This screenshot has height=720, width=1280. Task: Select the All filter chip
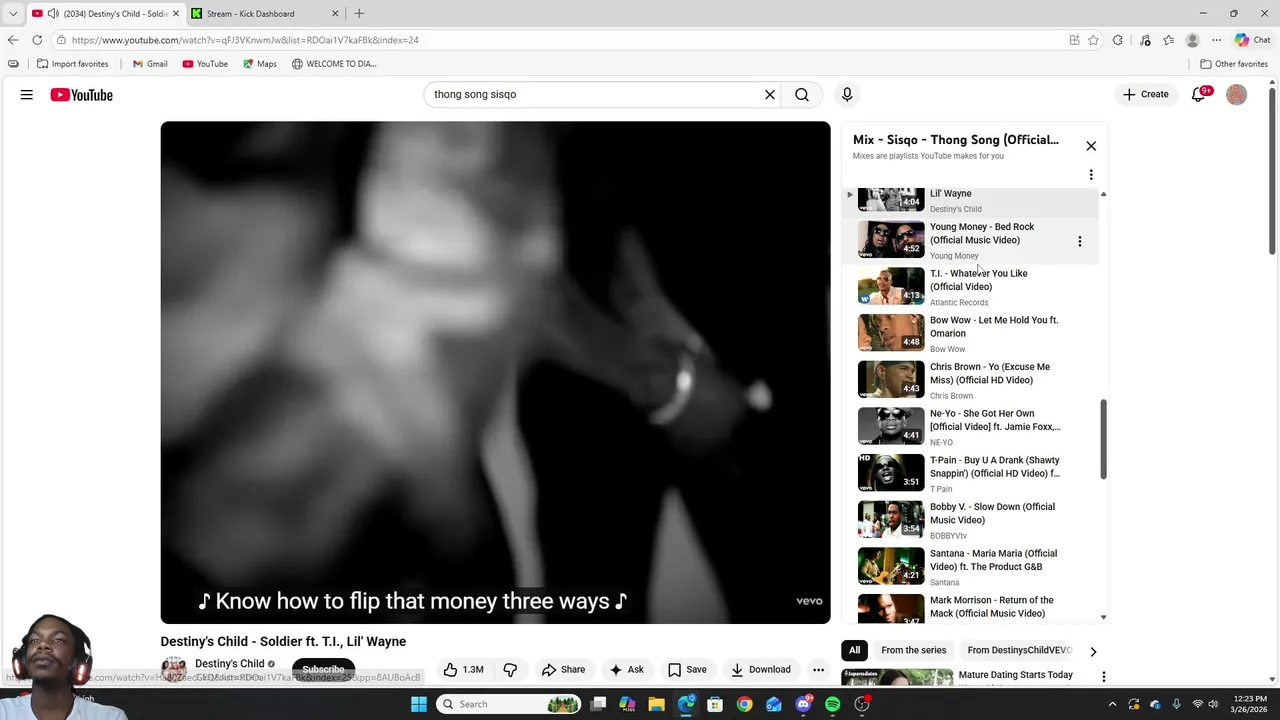pos(854,650)
